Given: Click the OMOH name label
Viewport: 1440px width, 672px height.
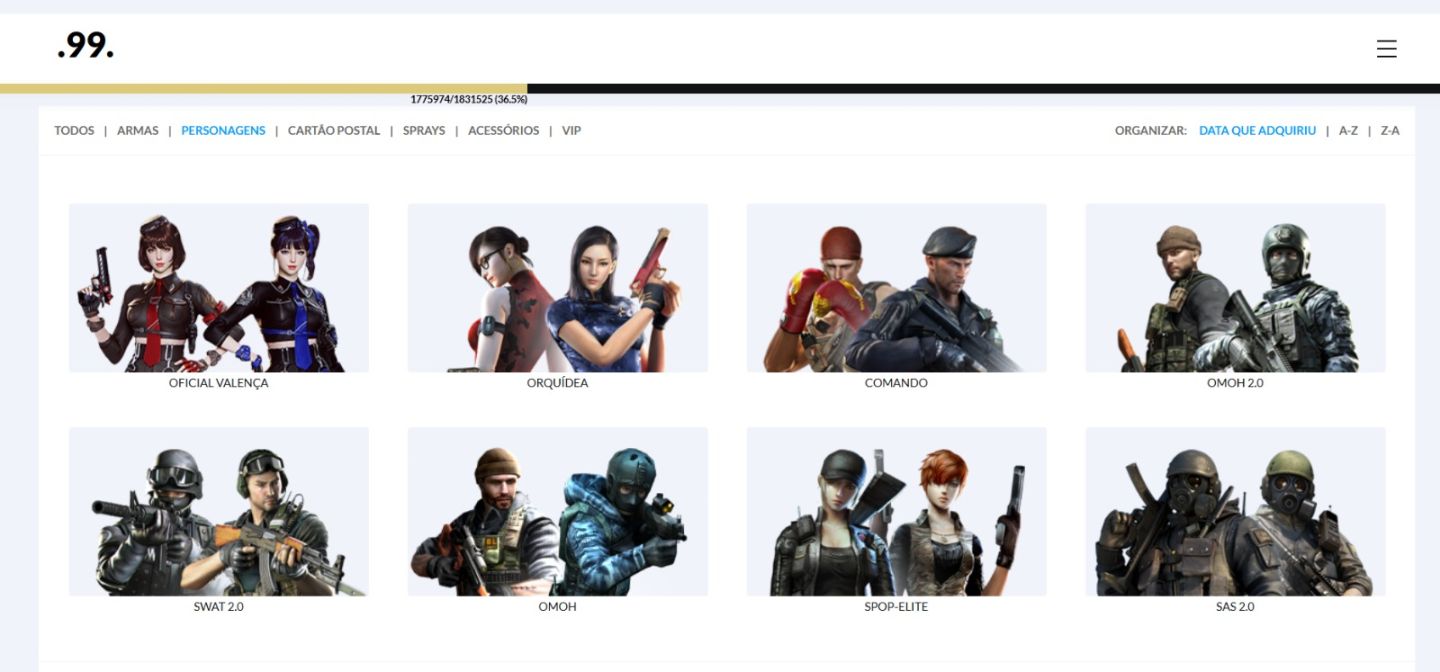Looking at the screenshot, I should pos(558,607).
